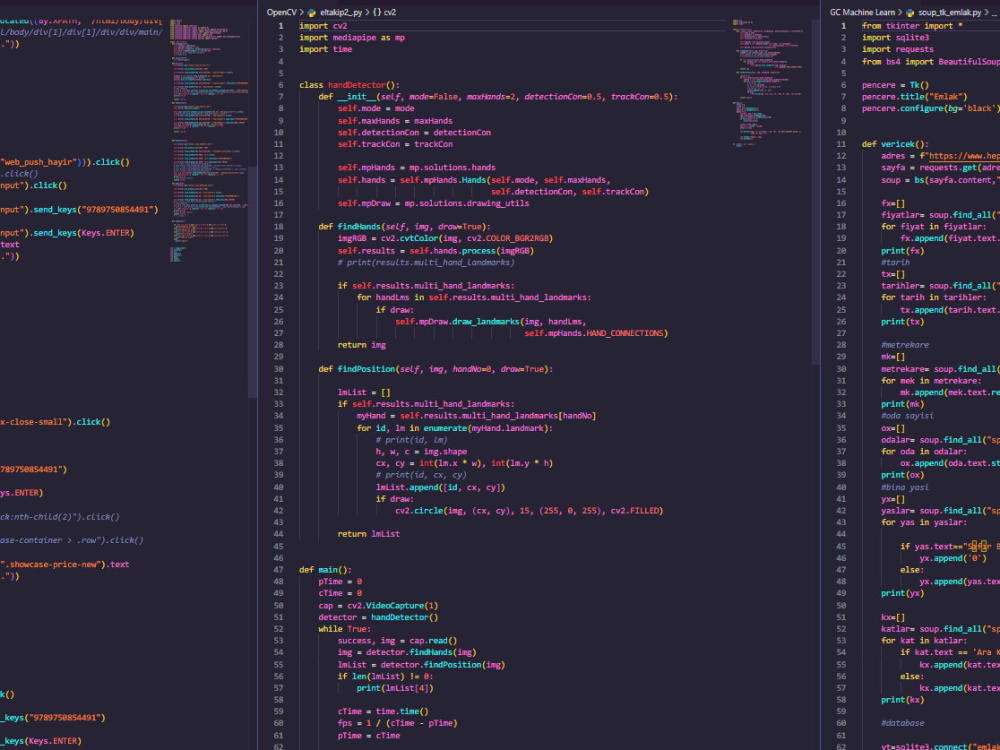Click the 'import mediapipe as mp' line
The width and height of the screenshot is (1000, 750).
(x=352, y=38)
